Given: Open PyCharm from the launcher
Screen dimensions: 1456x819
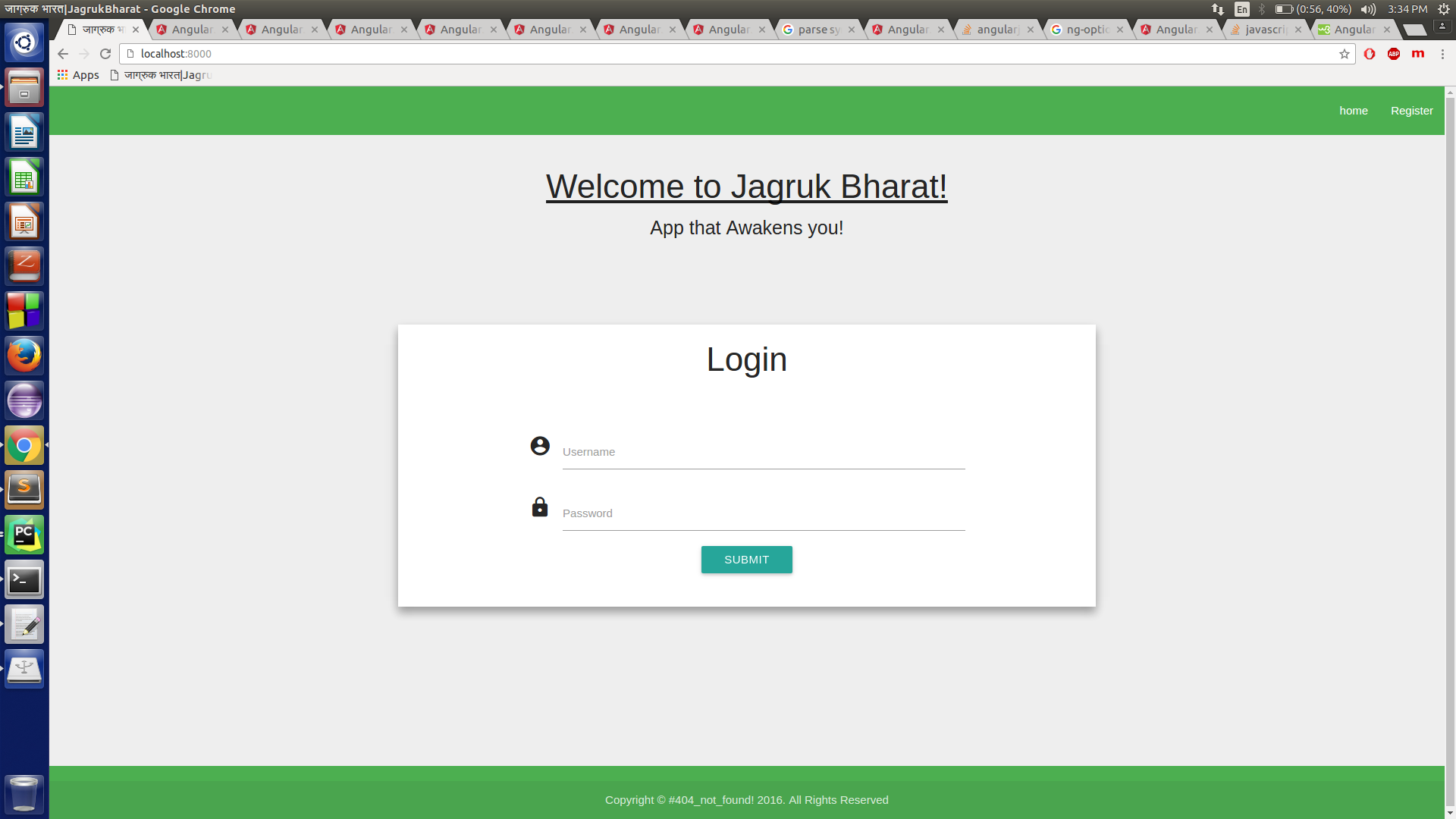Looking at the screenshot, I should point(24,535).
